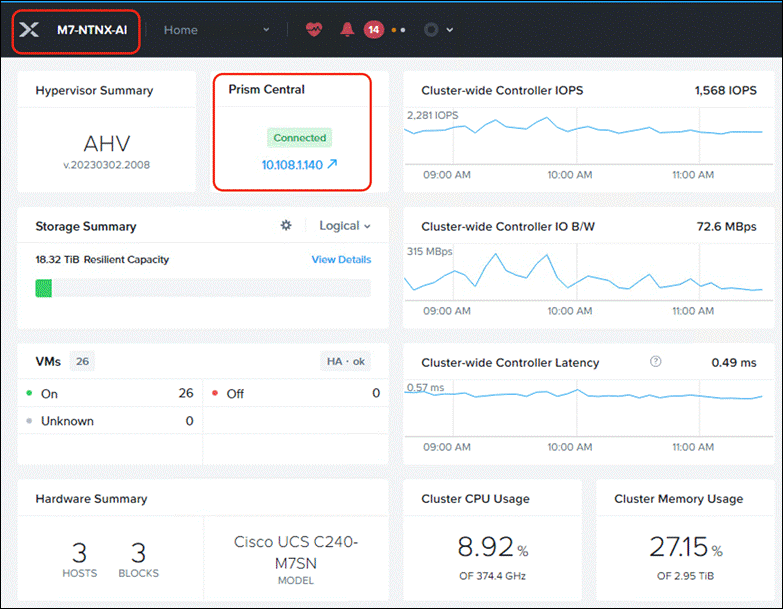Click the Controller Latency help question mark
783x609 pixels.
coord(655,361)
